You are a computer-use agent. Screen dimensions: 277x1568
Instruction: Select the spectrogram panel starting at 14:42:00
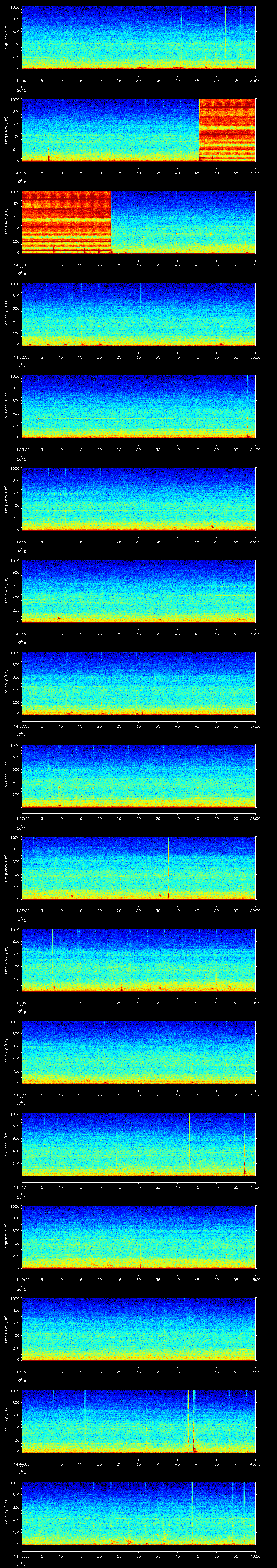point(138,1237)
